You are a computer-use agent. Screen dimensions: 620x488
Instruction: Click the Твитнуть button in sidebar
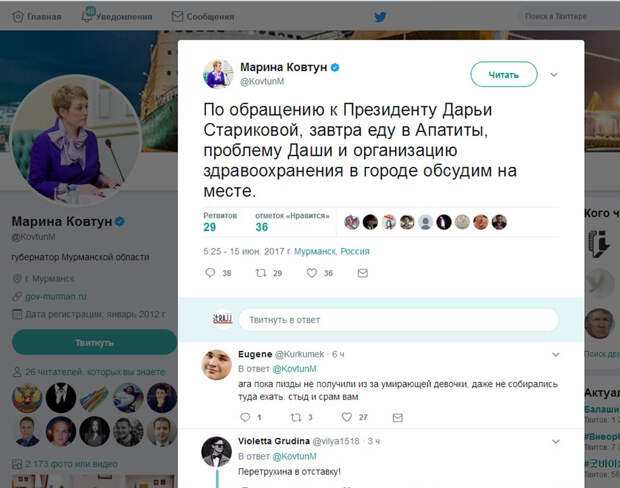point(95,342)
